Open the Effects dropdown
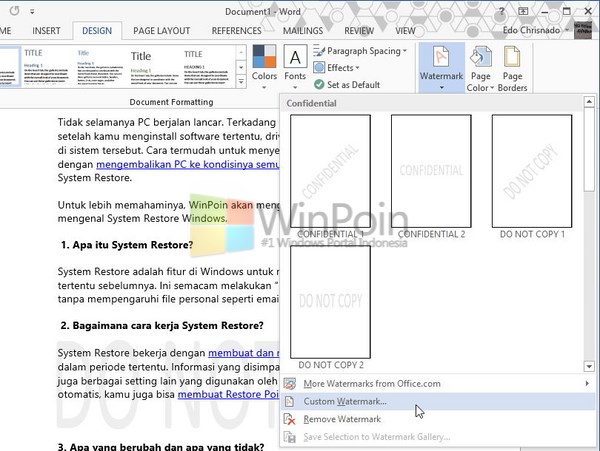600x451 pixels. [336, 68]
